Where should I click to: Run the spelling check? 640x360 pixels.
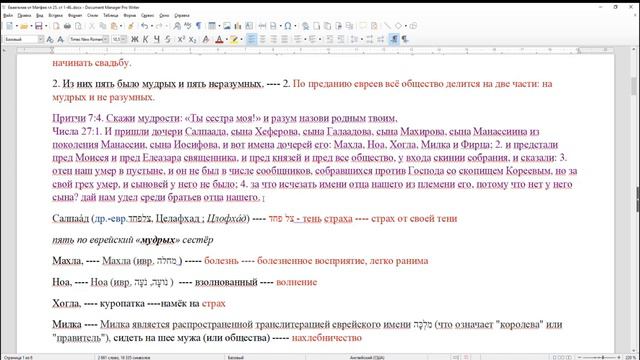(188, 26)
